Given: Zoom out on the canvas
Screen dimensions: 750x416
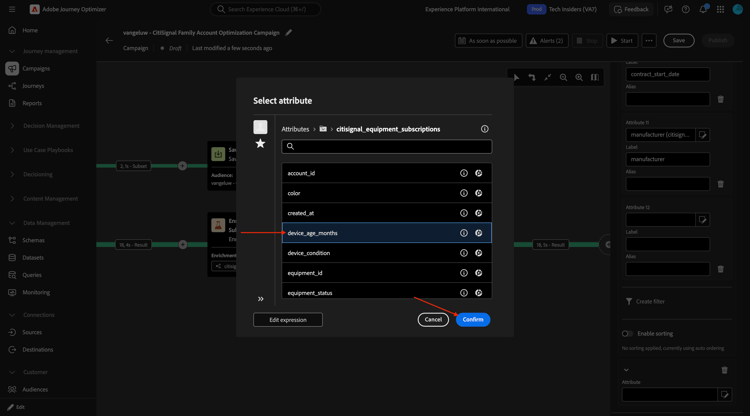Looking at the screenshot, I should coord(563,77).
